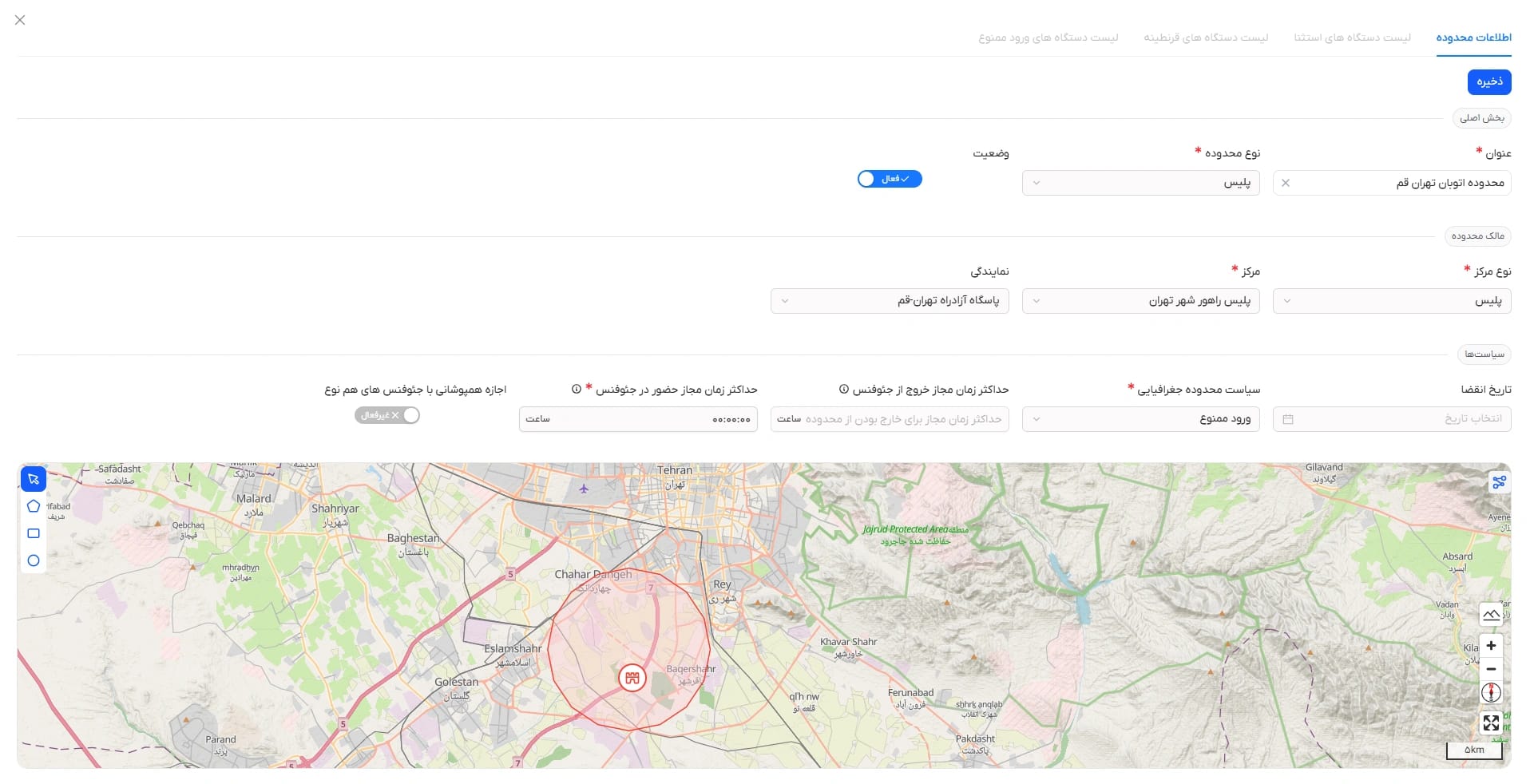Clear the عنوان field with the X icon

1286,183
